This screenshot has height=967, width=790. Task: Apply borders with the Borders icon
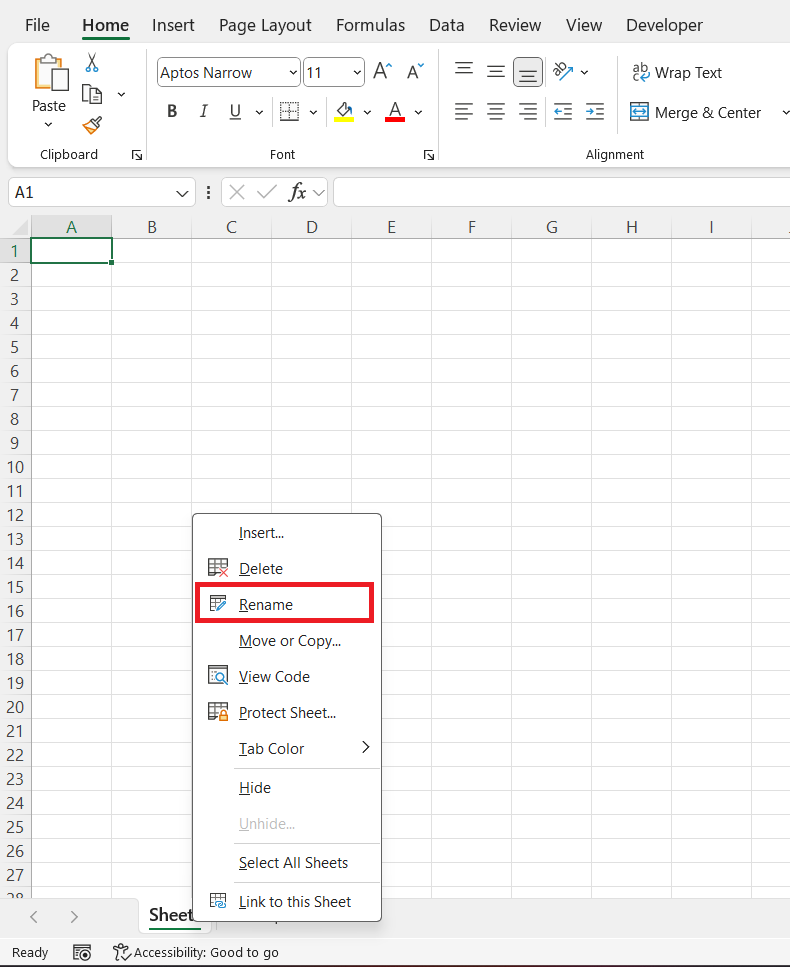coord(289,112)
